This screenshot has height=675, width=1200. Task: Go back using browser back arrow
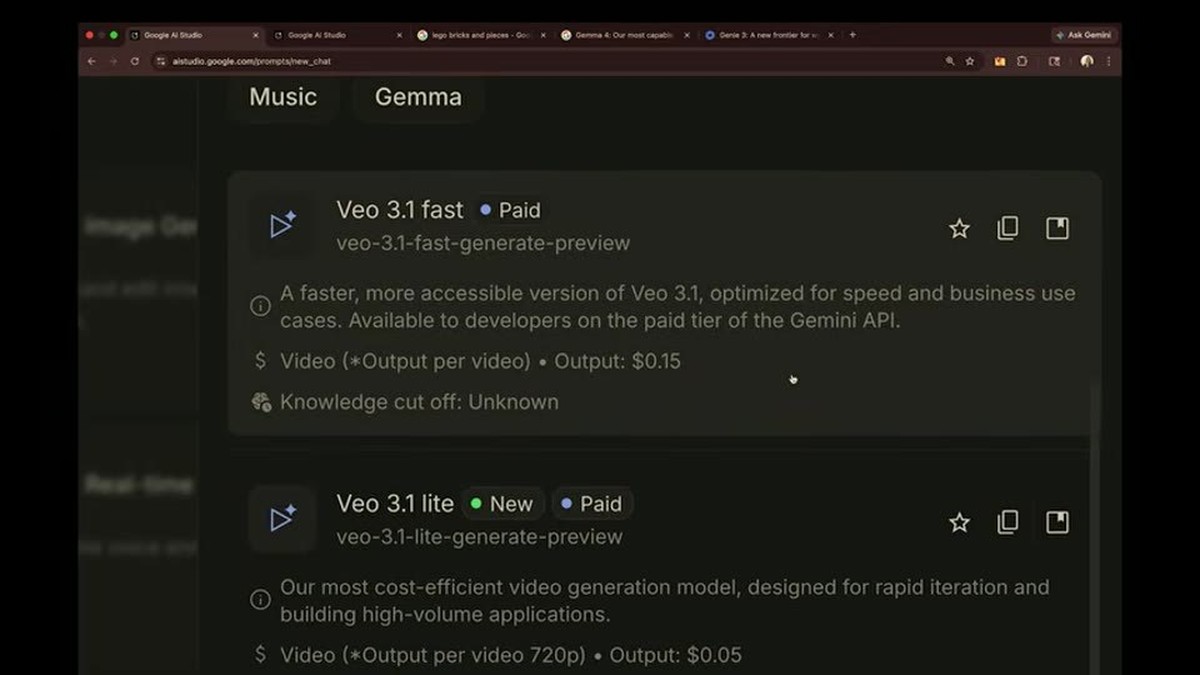coord(91,61)
